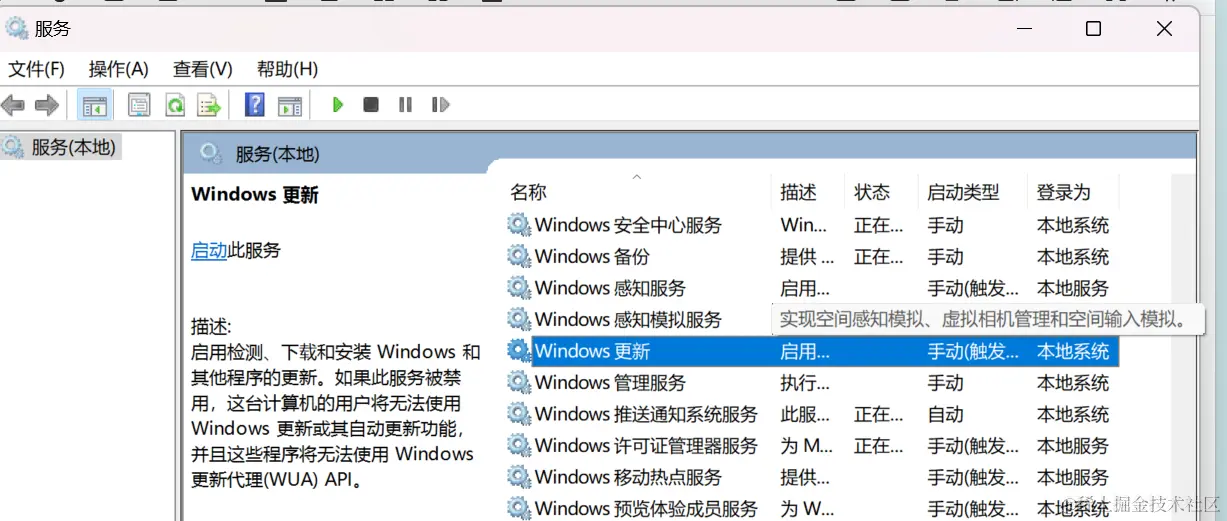Click the gear icon in the right pane 服务(本地) header

click(210, 153)
